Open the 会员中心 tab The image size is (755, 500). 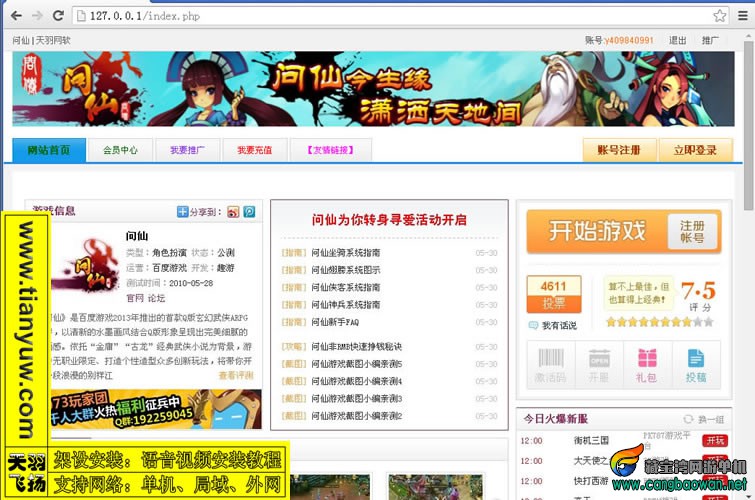120,150
